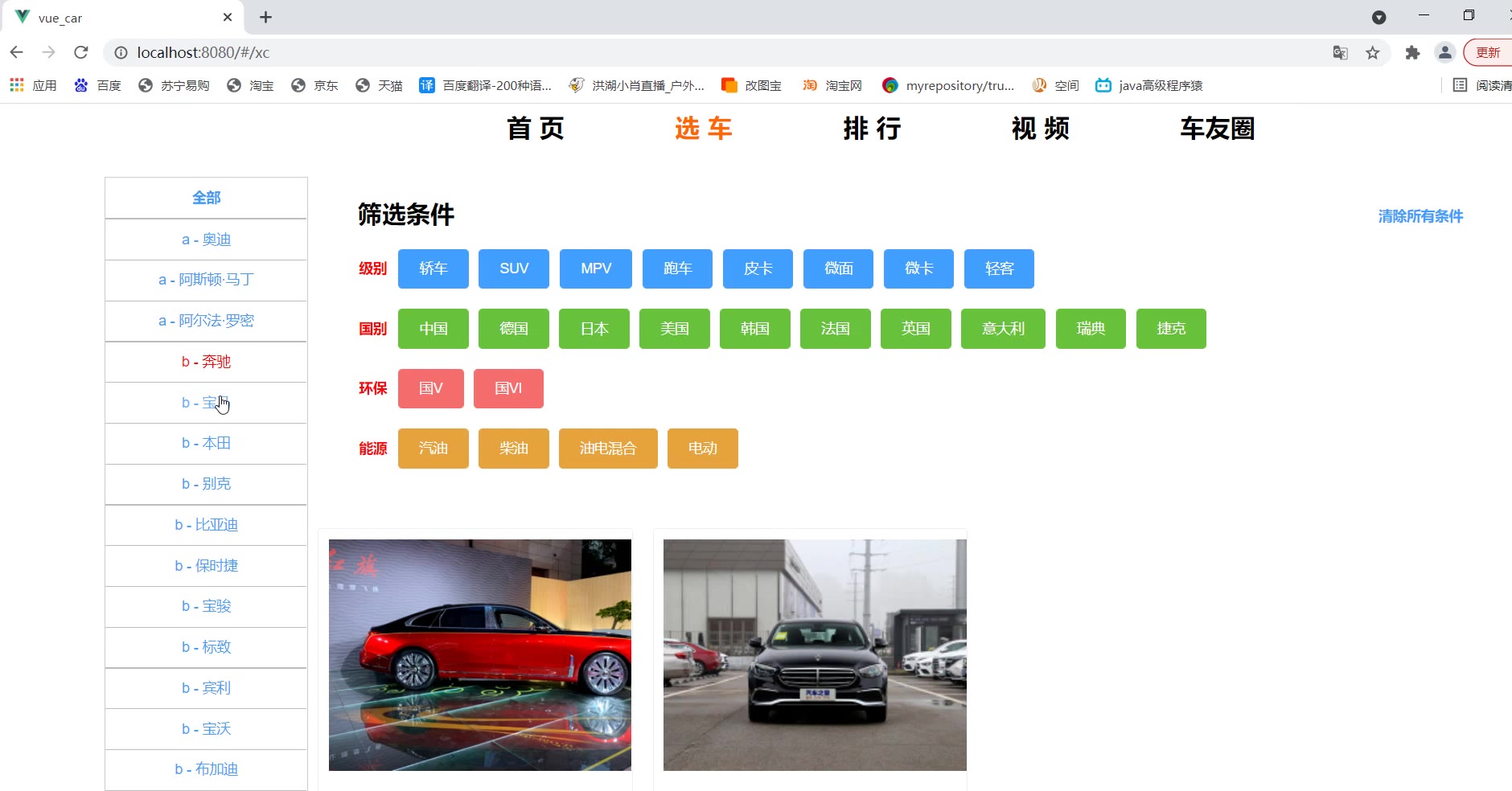Filter by country 中国
Screen dimensions: 1512x791
click(x=433, y=329)
